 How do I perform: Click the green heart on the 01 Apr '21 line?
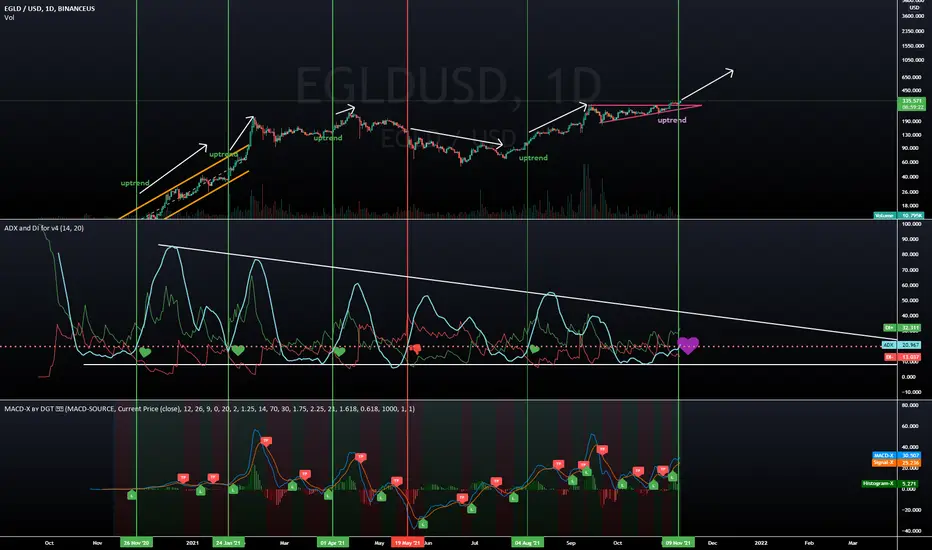click(339, 351)
